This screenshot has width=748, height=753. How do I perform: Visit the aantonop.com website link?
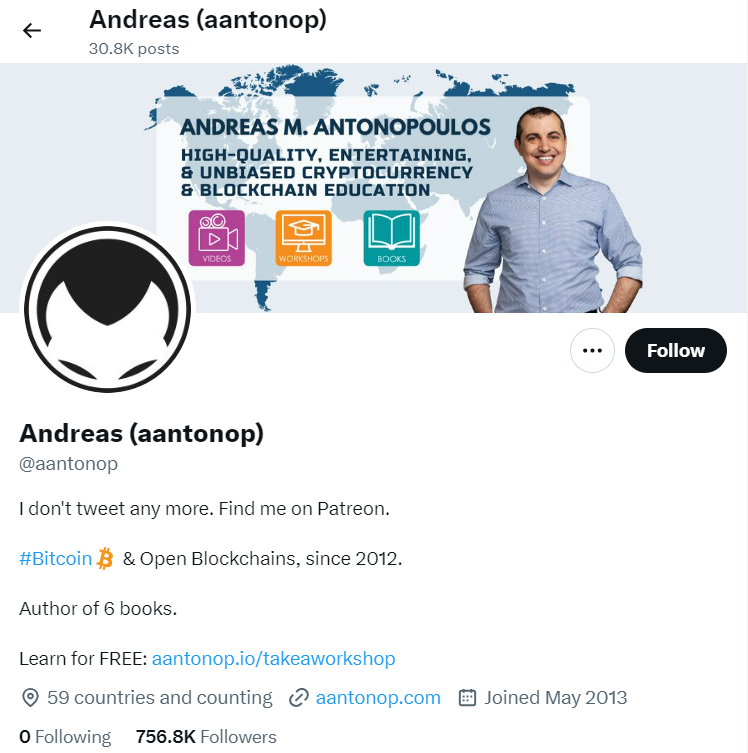point(378,698)
